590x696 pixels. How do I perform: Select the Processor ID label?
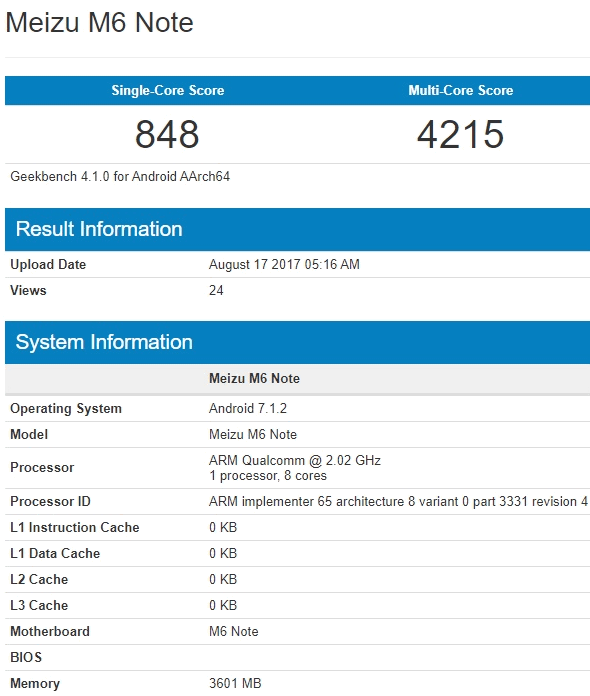coord(50,501)
